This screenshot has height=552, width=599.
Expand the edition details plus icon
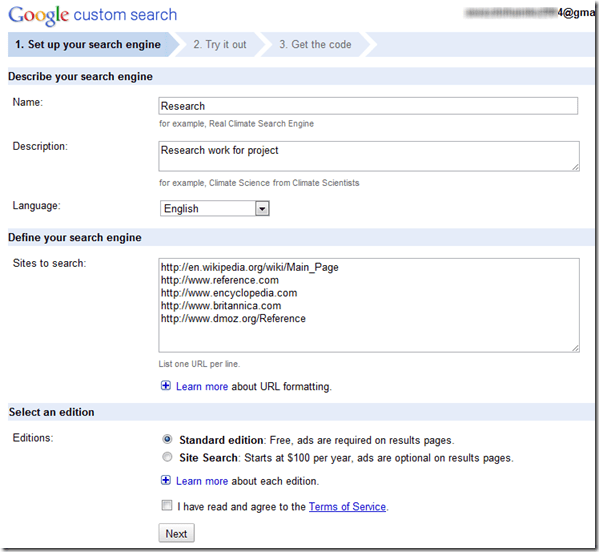pos(165,480)
